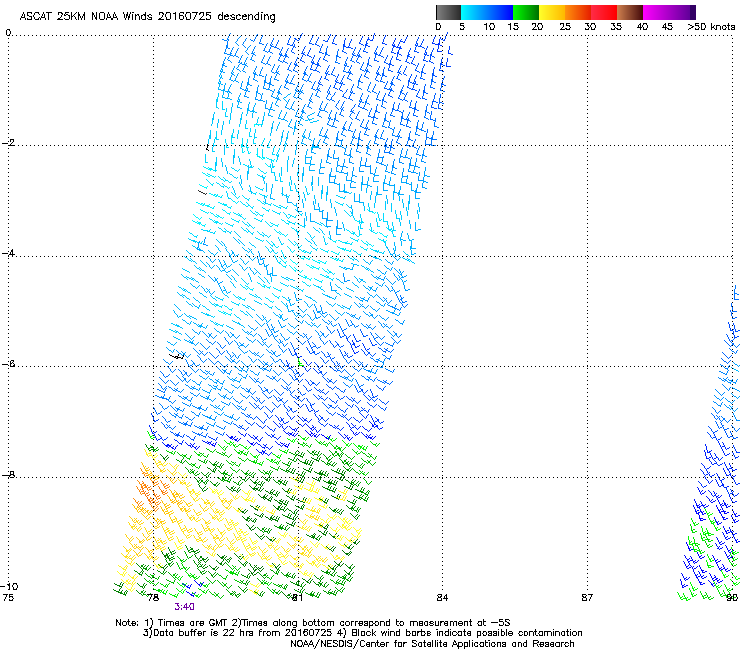Click the longitude axis label '81'
This screenshot has width=740, height=650.
click(297, 598)
